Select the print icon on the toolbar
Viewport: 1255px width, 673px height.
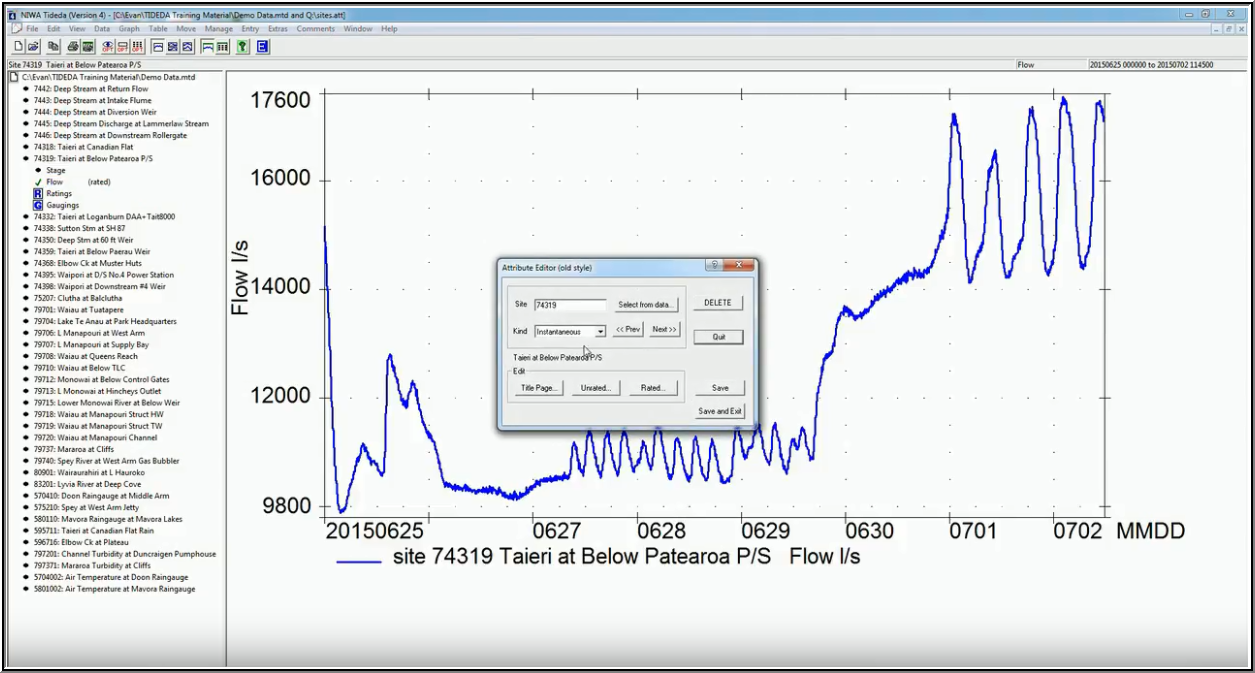coord(74,47)
